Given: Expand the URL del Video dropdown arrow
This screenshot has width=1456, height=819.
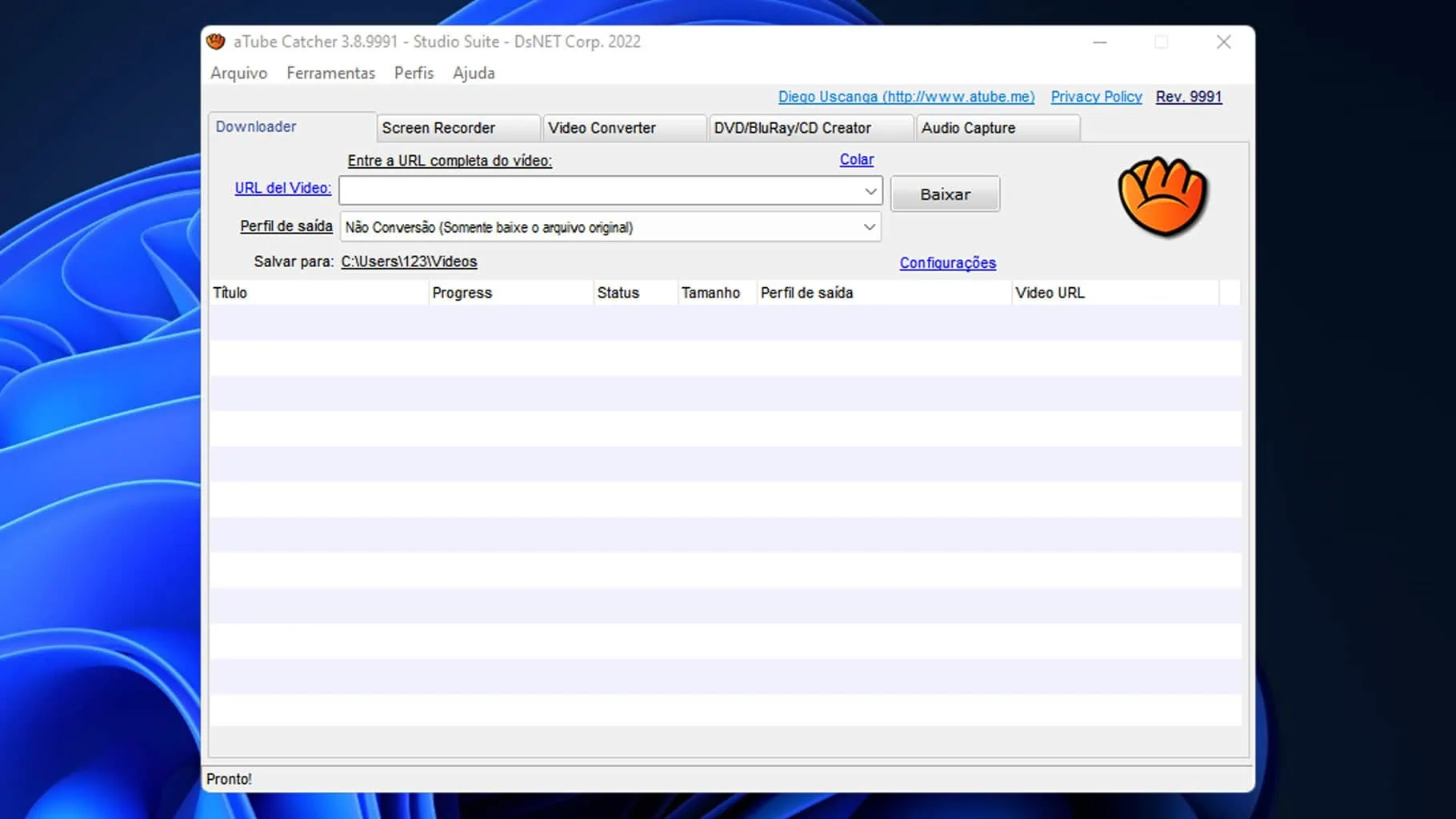Looking at the screenshot, I should coord(870,191).
